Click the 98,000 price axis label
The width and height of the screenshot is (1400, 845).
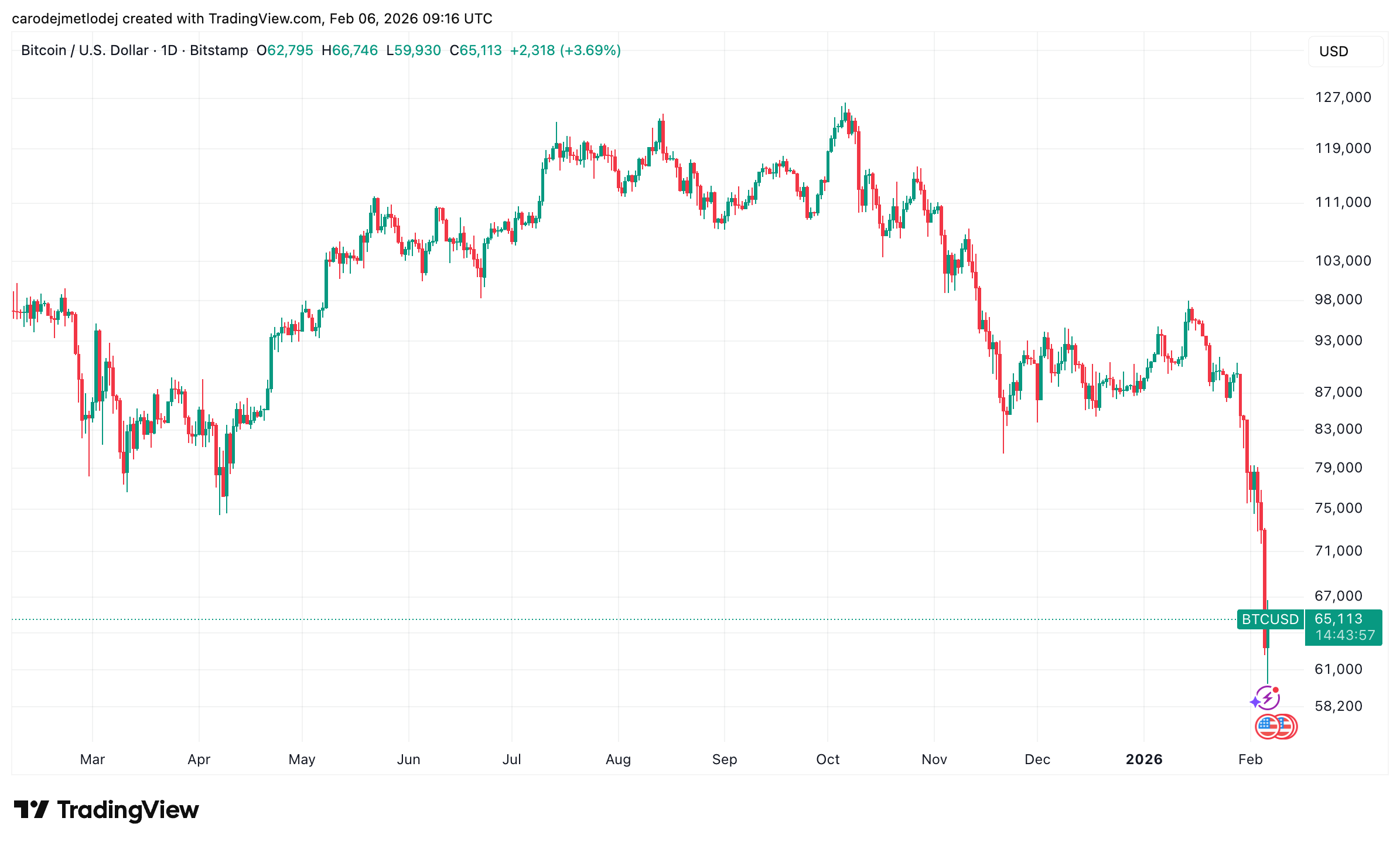1338,299
